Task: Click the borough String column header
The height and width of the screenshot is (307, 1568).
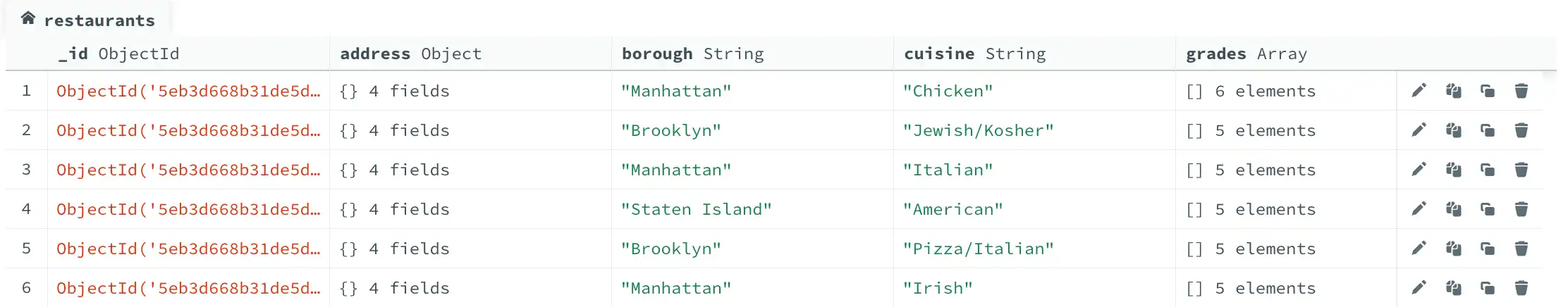Action: (692, 54)
